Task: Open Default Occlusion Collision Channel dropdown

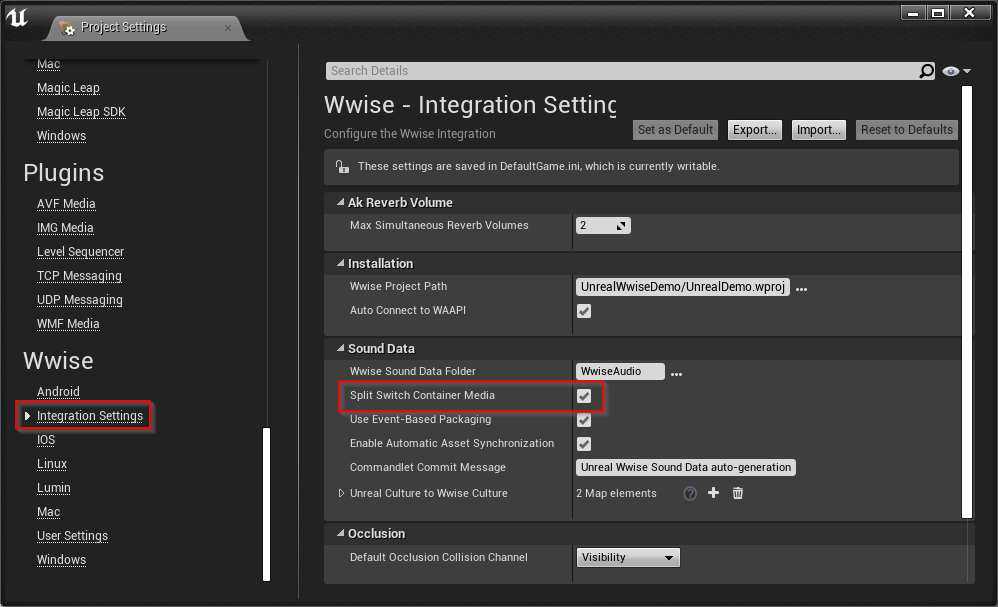Action: click(628, 557)
